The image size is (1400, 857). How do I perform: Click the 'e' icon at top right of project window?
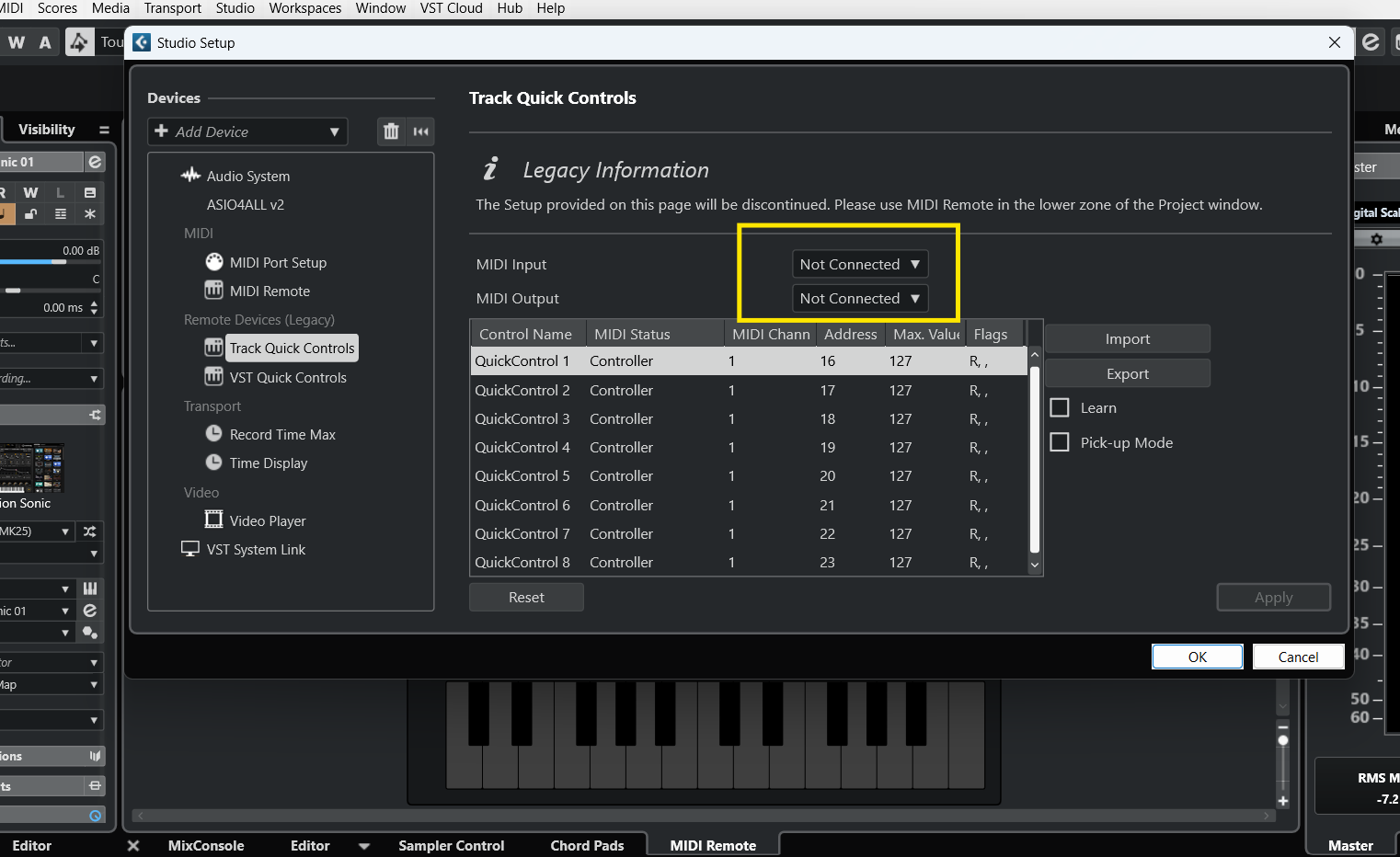click(x=1371, y=42)
